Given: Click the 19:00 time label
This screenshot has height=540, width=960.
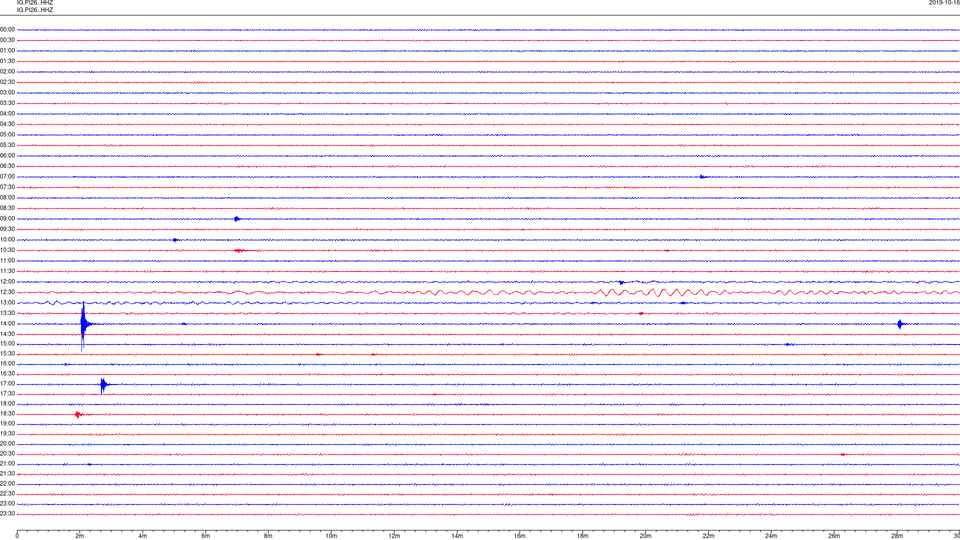Looking at the screenshot, I should tap(7, 424).
